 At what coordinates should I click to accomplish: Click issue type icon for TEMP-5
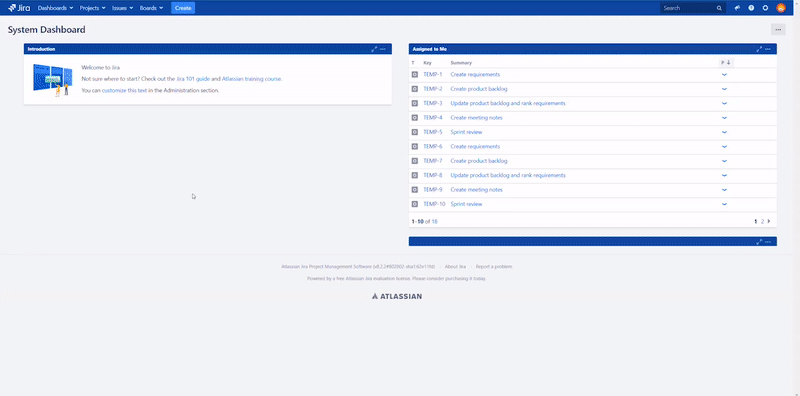(414, 132)
